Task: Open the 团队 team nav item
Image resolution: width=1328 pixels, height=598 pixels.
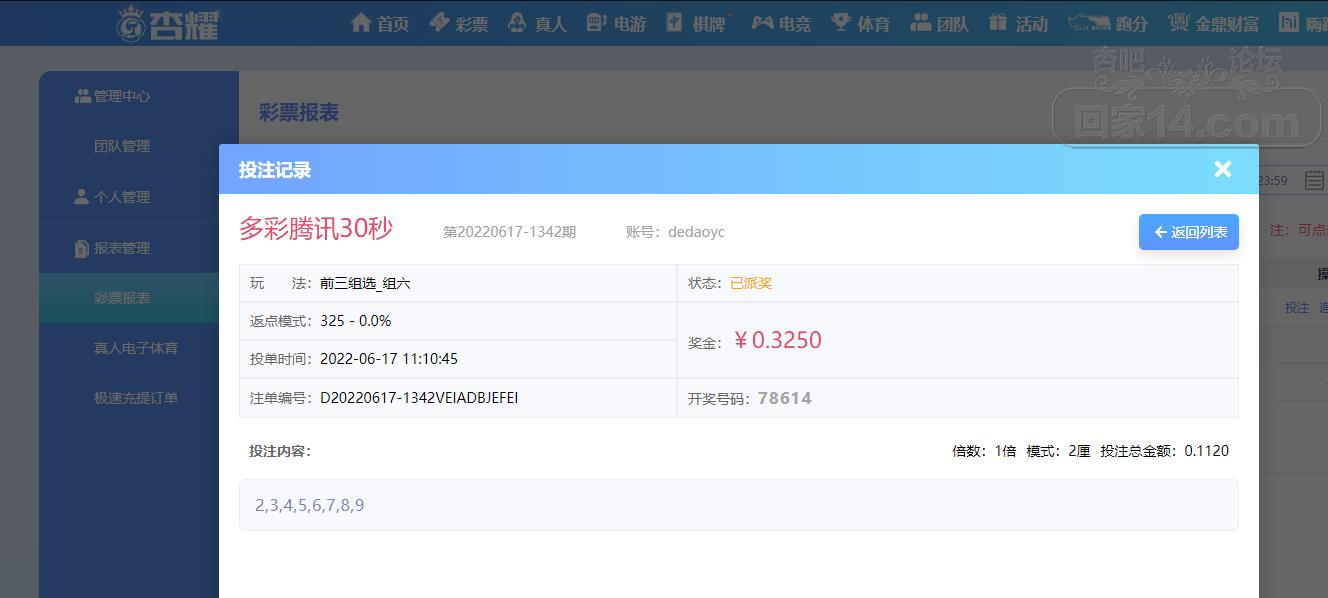Action: pos(939,23)
